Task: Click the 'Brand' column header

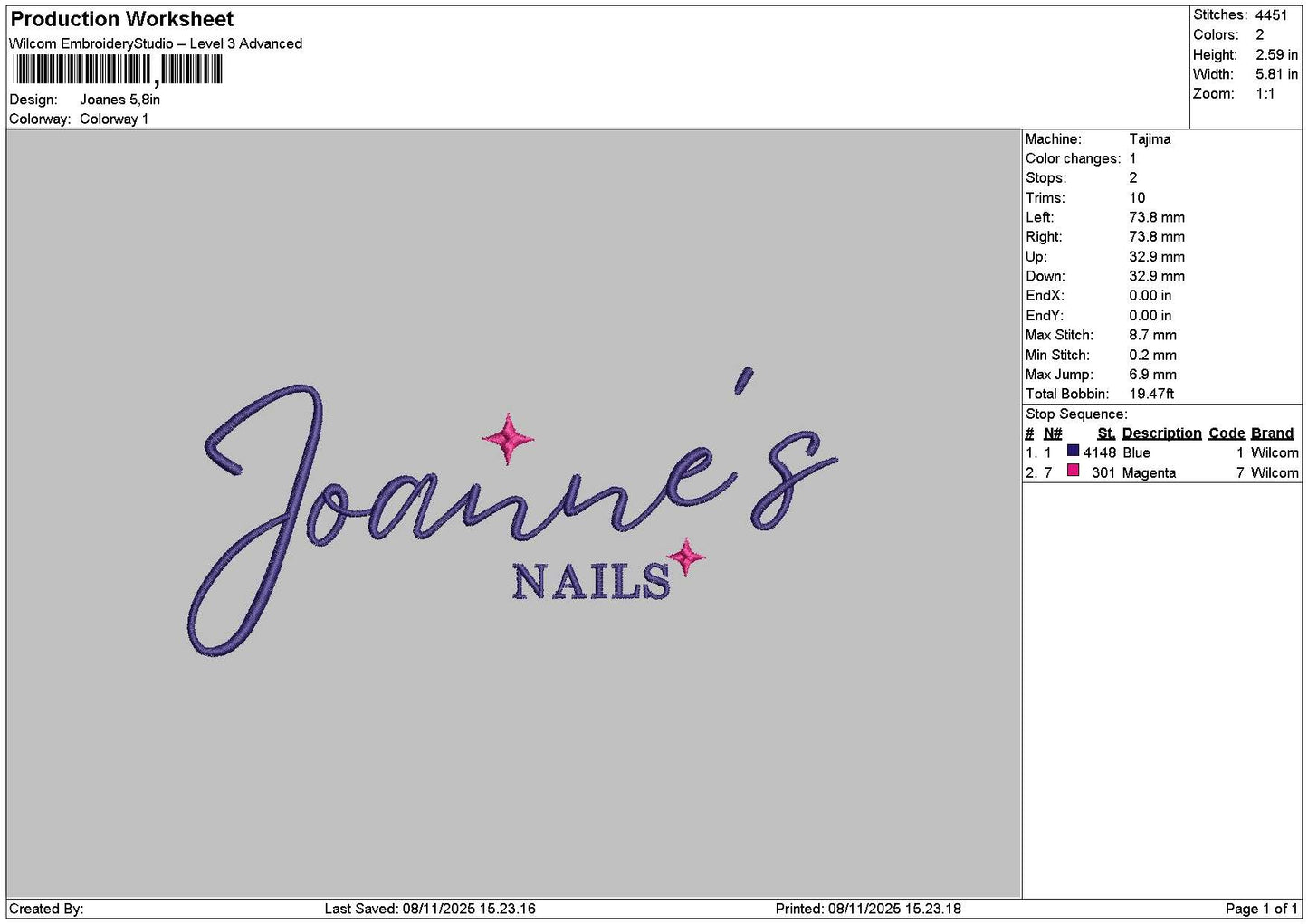Action: coord(1272,433)
